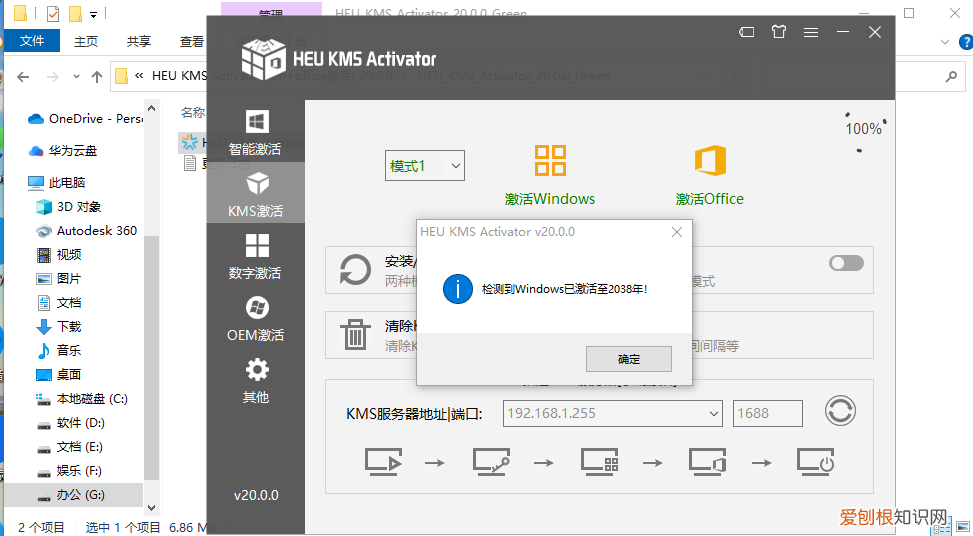Select 文档 library folder in navigation pane
The width and height of the screenshot is (973, 536).
(59, 303)
